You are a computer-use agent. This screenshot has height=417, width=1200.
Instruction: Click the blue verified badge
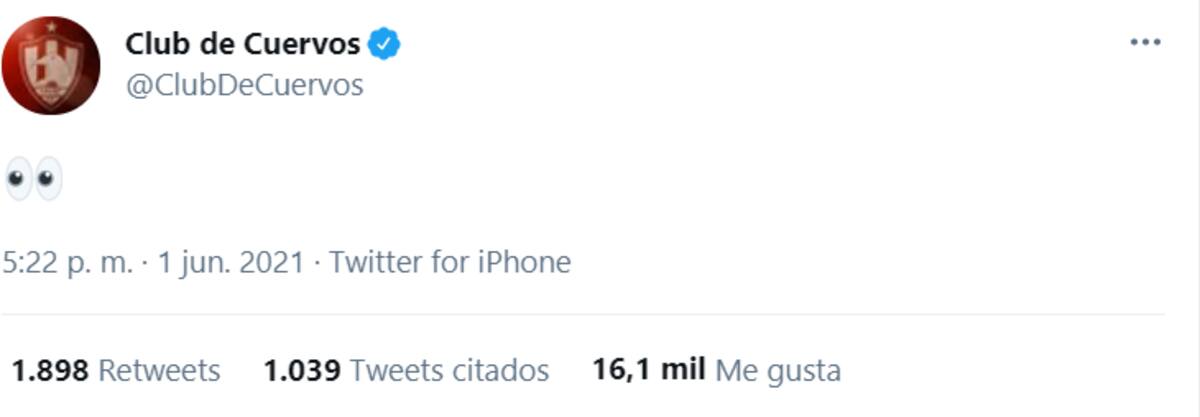(385, 44)
